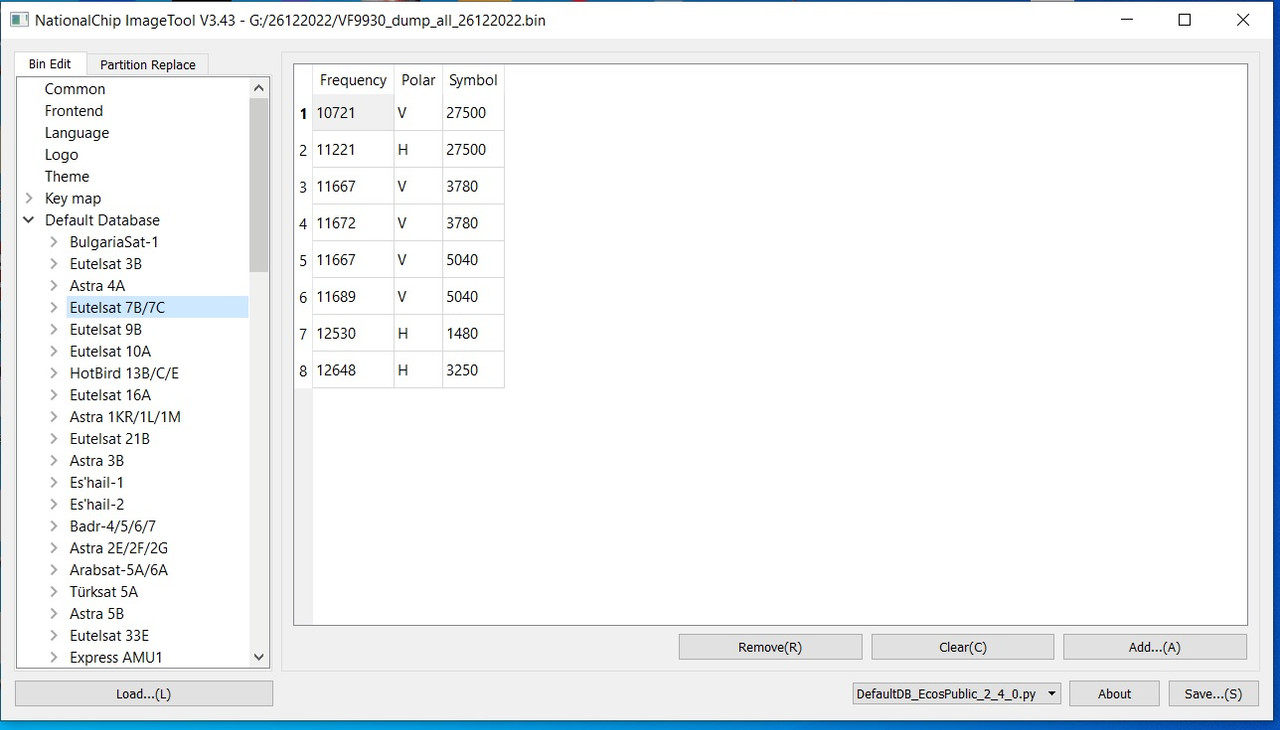Click the tree scrollbar down arrow
1280x730 pixels.
[x=259, y=657]
